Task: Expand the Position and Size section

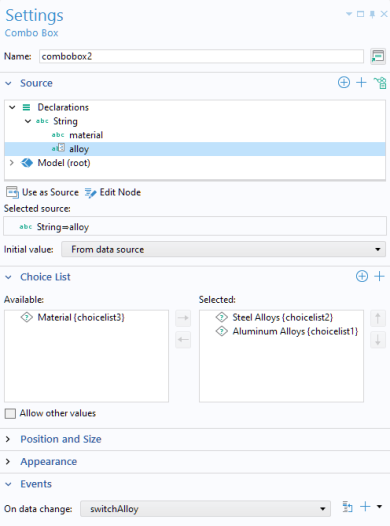Action: pyautogui.click(x=61, y=439)
